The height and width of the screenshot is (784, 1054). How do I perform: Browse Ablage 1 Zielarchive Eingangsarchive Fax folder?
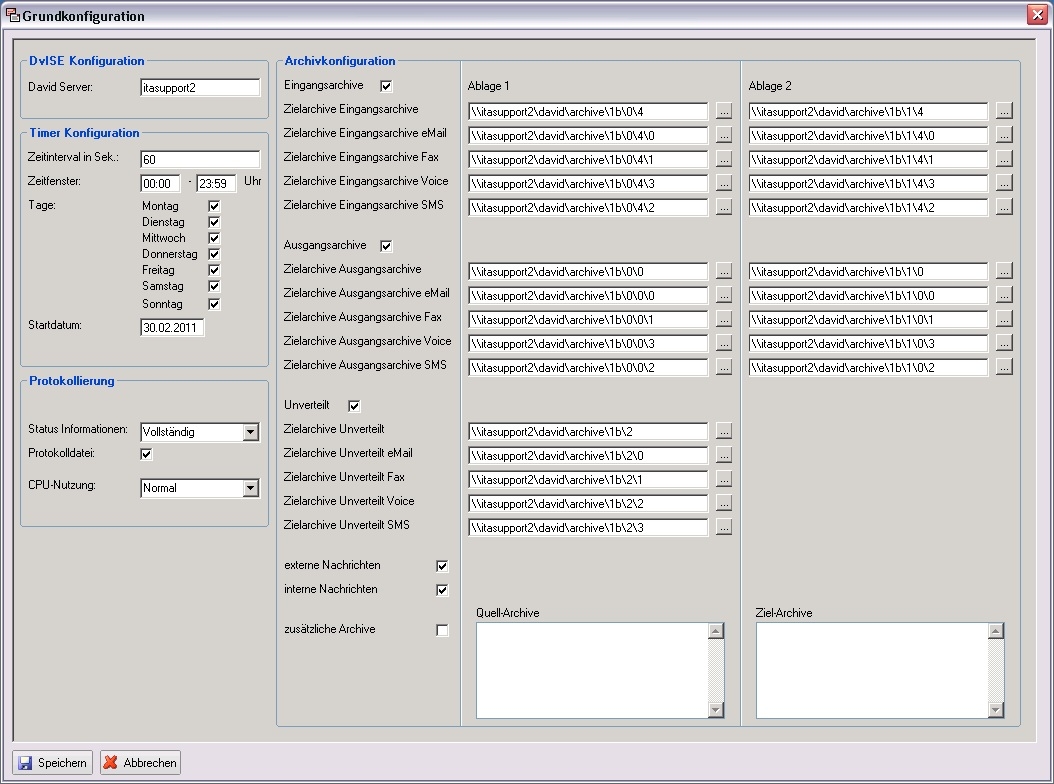click(723, 160)
